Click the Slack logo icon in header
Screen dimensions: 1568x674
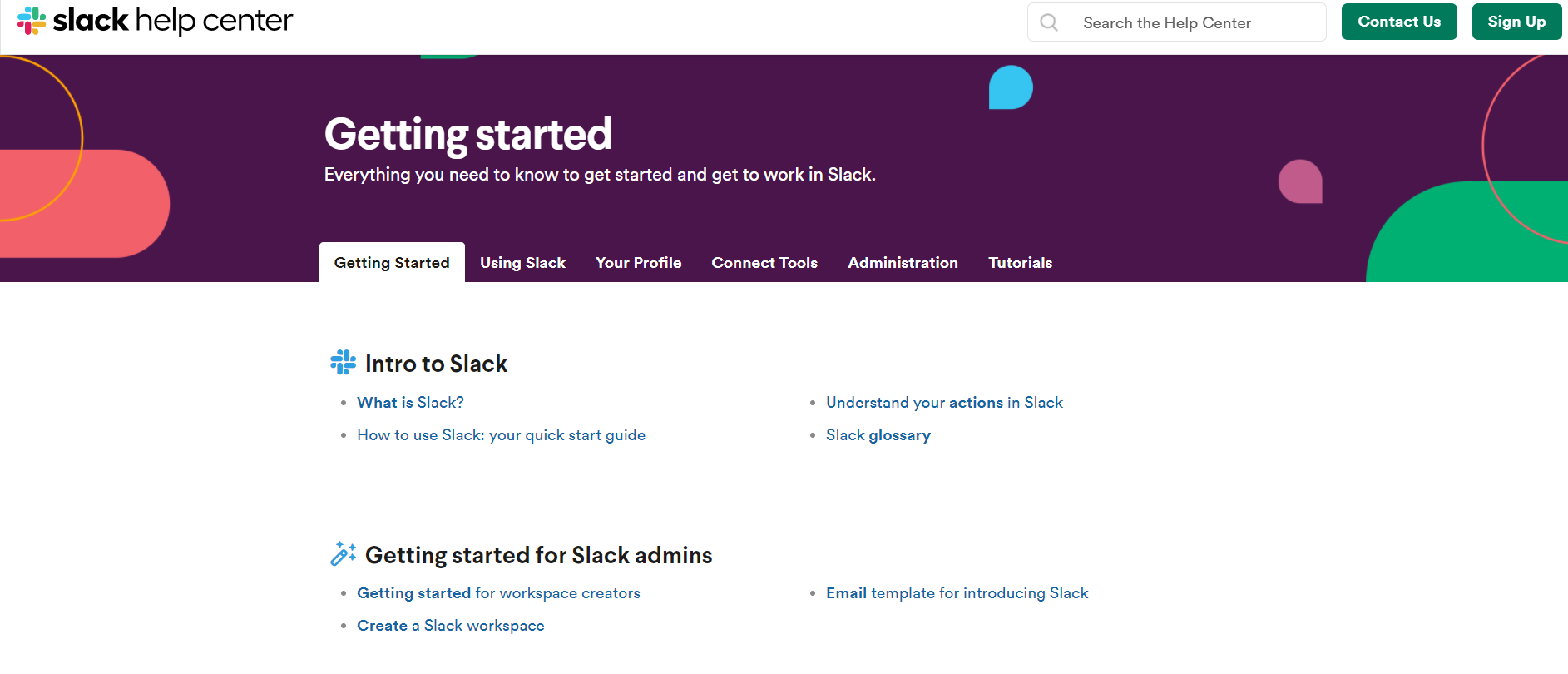[32, 21]
